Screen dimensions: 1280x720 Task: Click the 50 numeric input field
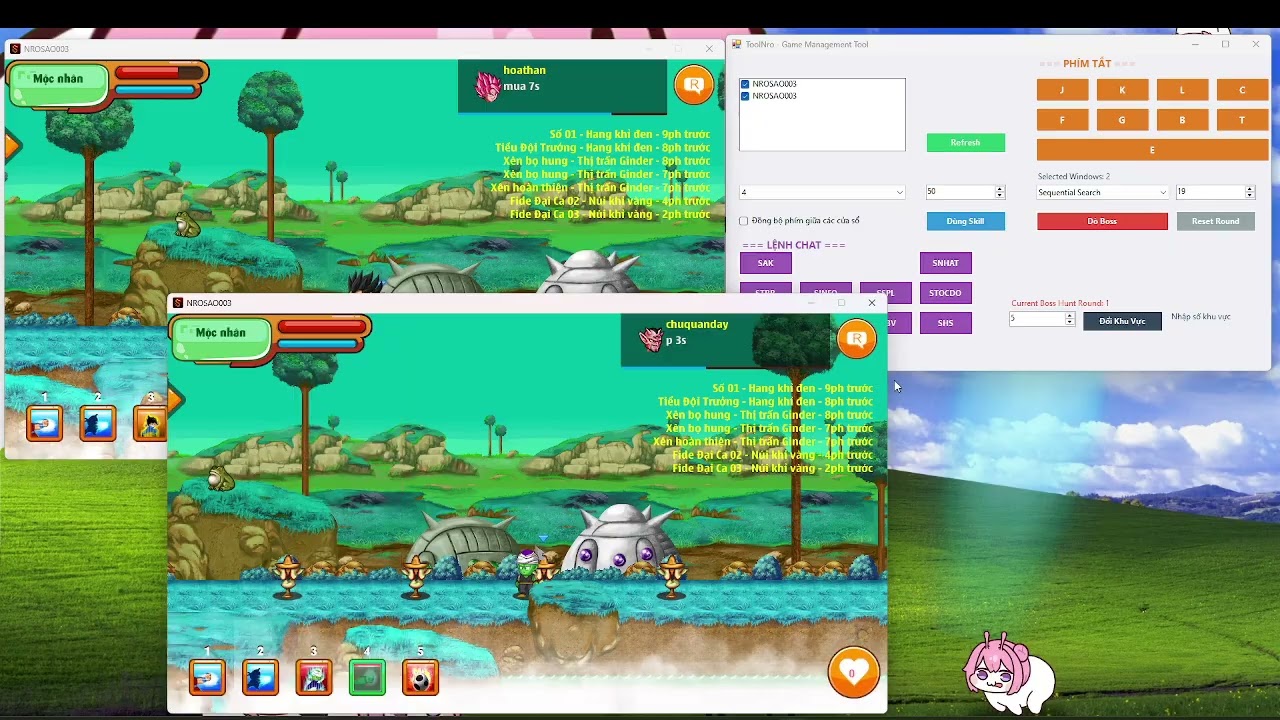click(x=960, y=192)
